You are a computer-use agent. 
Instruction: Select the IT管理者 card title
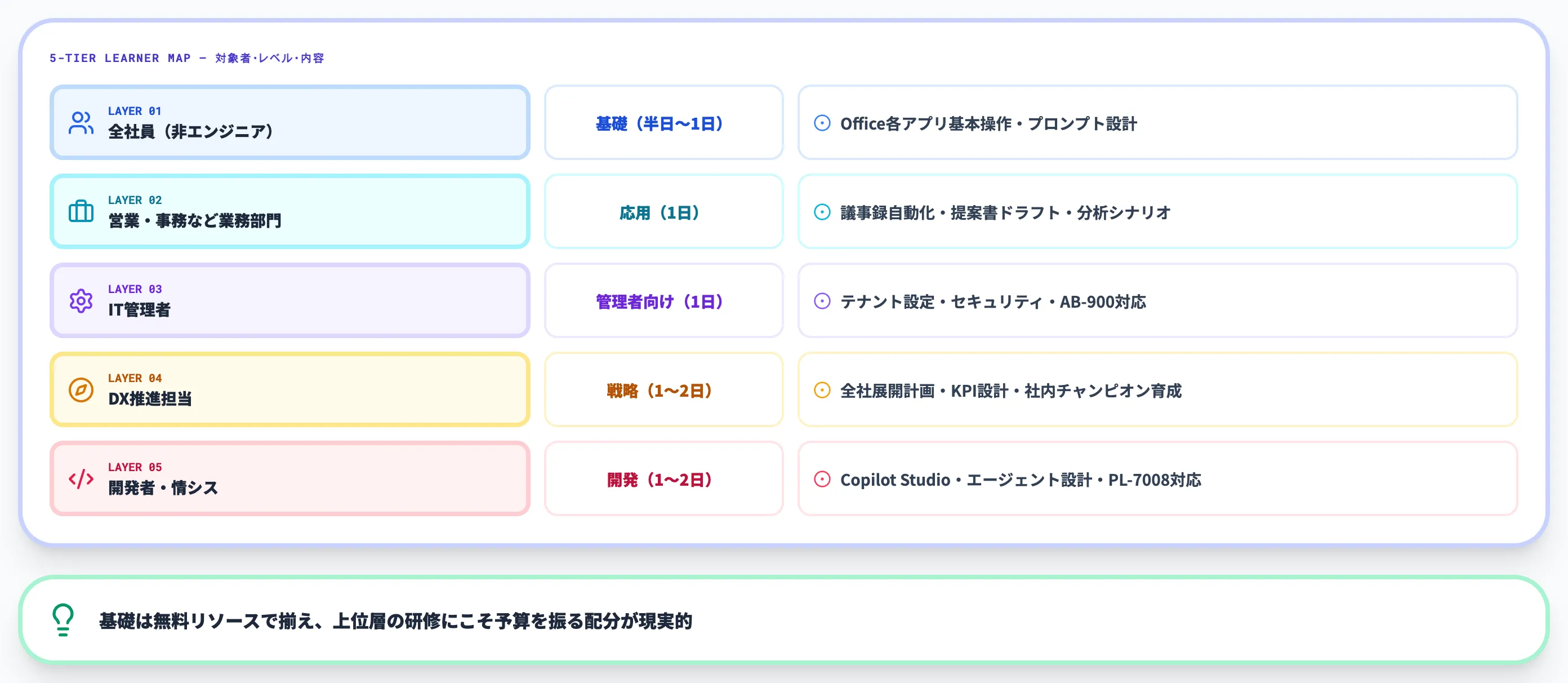(139, 309)
